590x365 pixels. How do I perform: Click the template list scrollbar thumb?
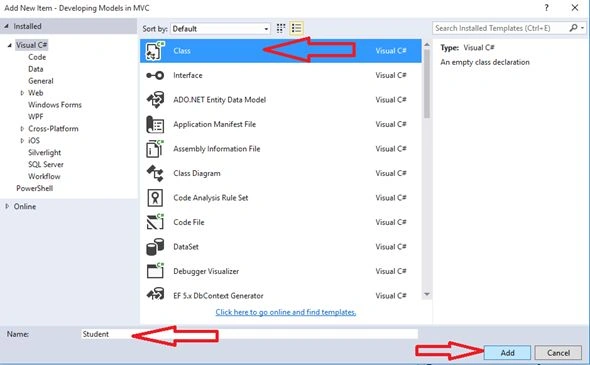tap(427, 84)
